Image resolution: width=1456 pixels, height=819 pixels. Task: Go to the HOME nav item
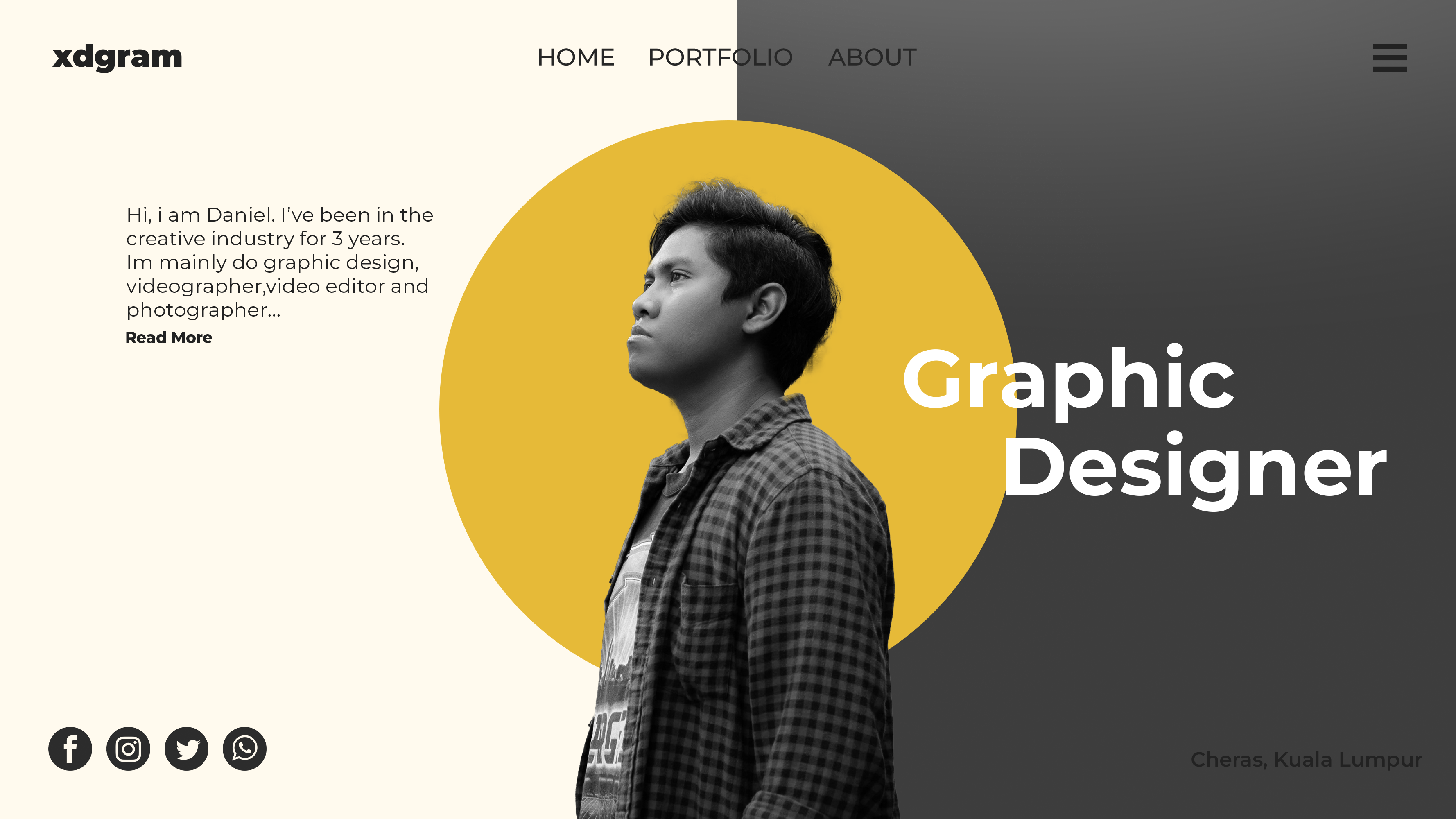click(575, 57)
